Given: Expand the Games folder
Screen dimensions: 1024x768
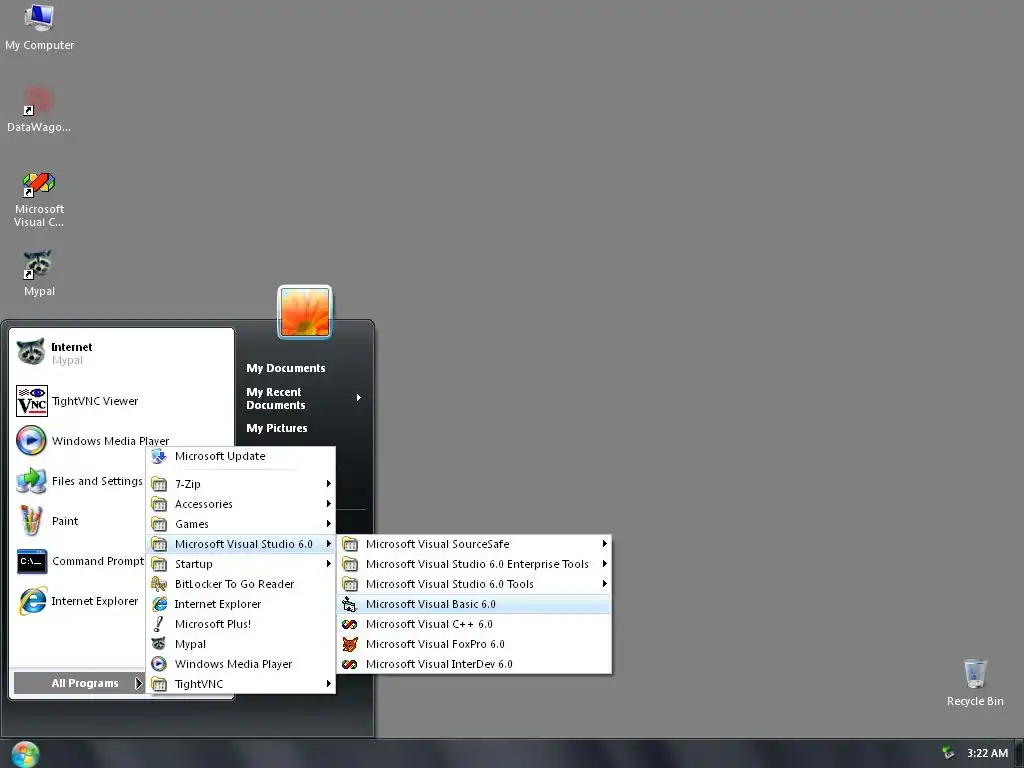Looking at the screenshot, I should 240,524.
